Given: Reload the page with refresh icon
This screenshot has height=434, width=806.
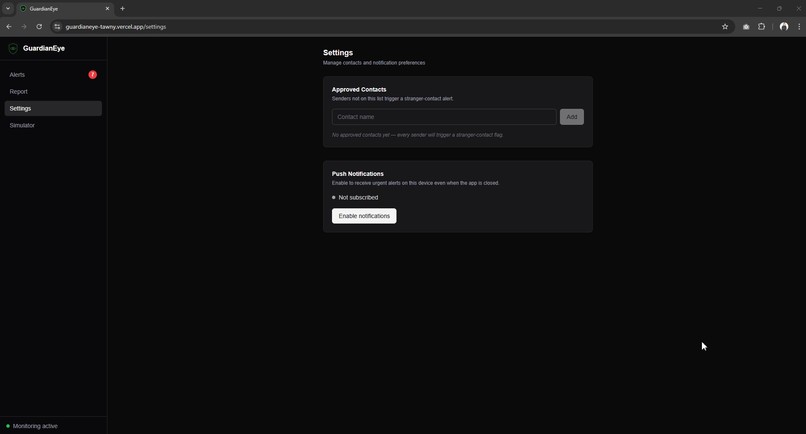Looking at the screenshot, I should tap(39, 27).
